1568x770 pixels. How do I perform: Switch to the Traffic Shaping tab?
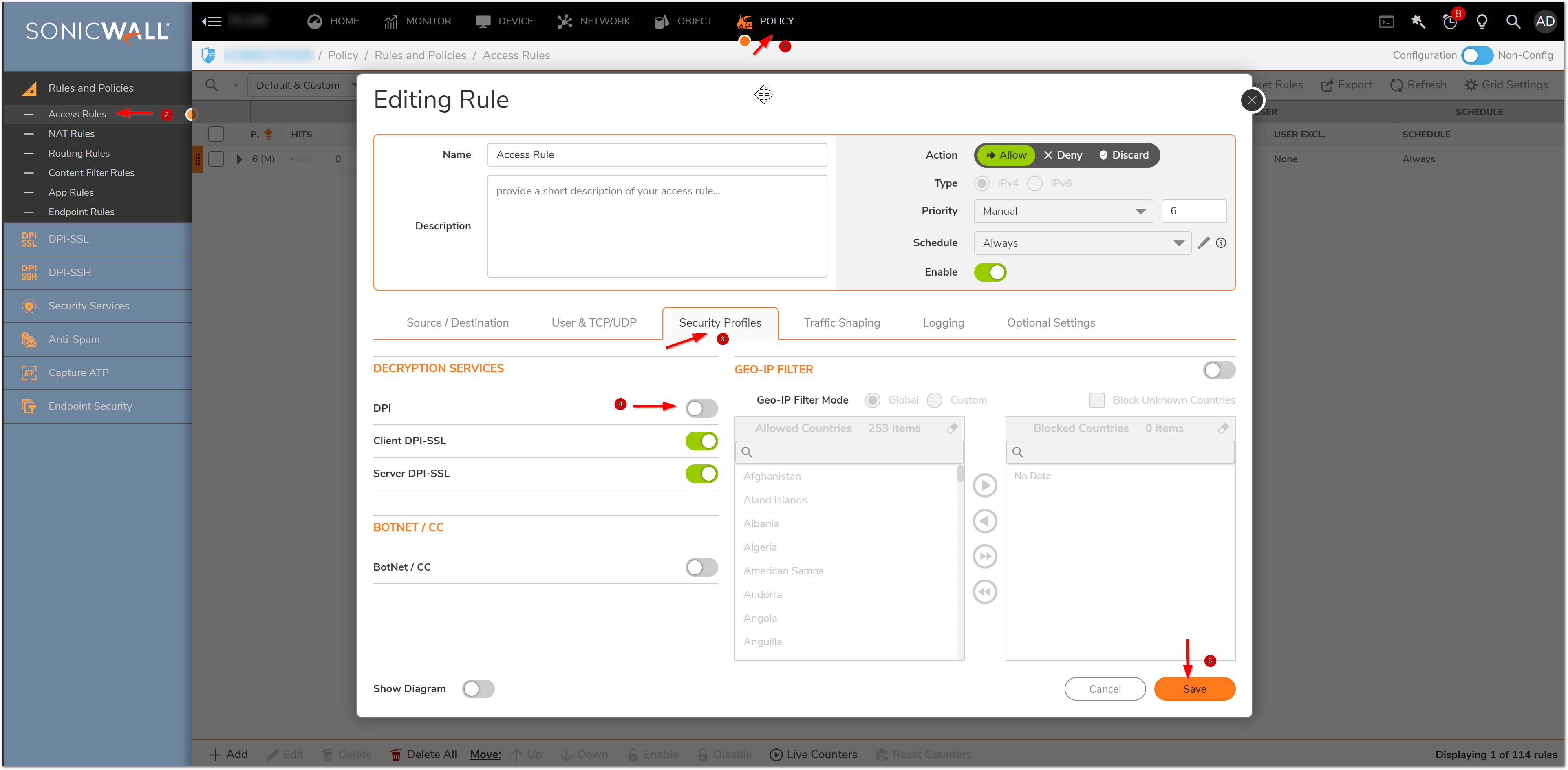point(841,322)
